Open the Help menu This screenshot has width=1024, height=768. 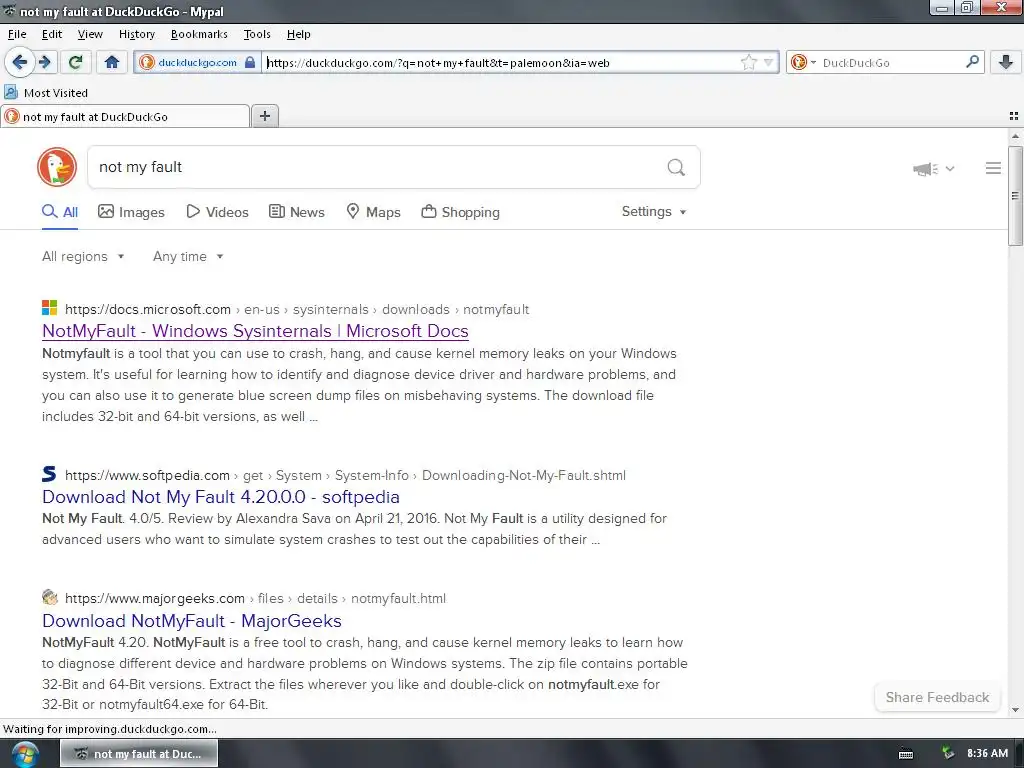tap(298, 35)
